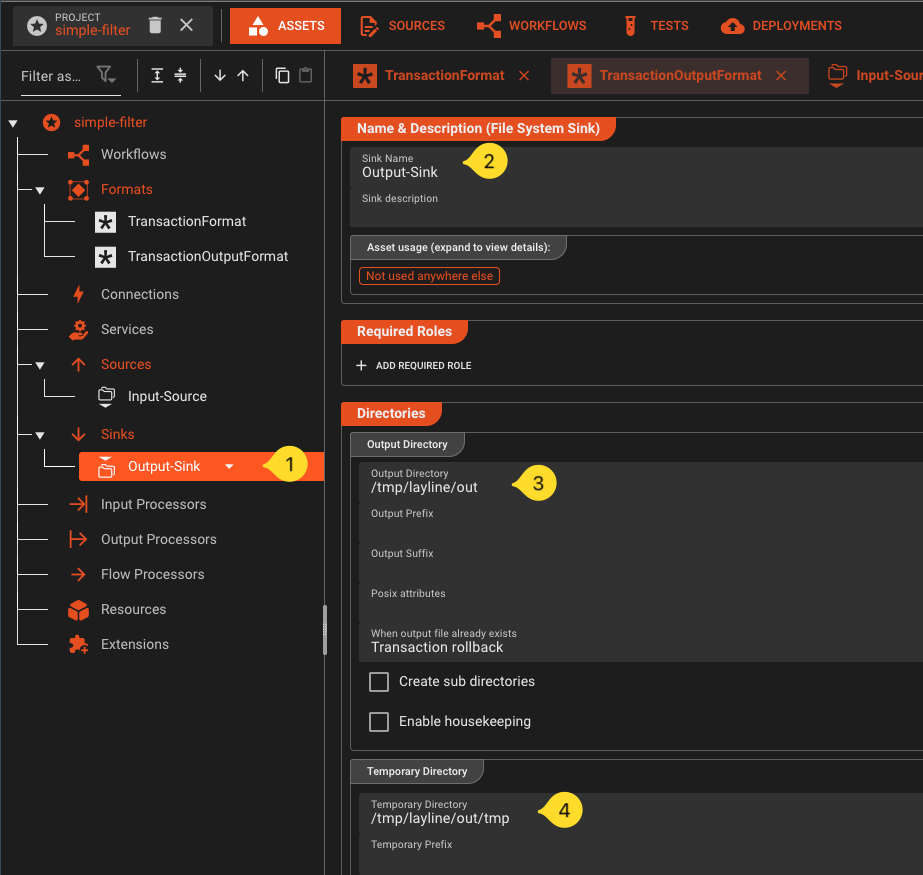The image size is (923, 875).
Task: Click the move up arrow icon
Action: 243,76
